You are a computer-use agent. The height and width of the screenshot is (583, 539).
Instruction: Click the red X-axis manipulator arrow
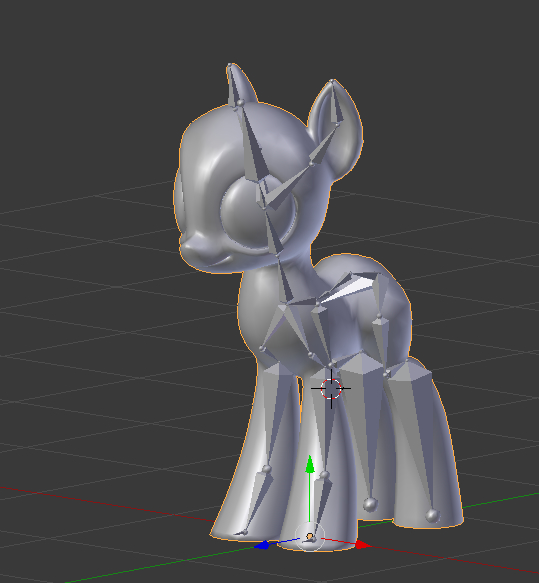click(x=363, y=545)
